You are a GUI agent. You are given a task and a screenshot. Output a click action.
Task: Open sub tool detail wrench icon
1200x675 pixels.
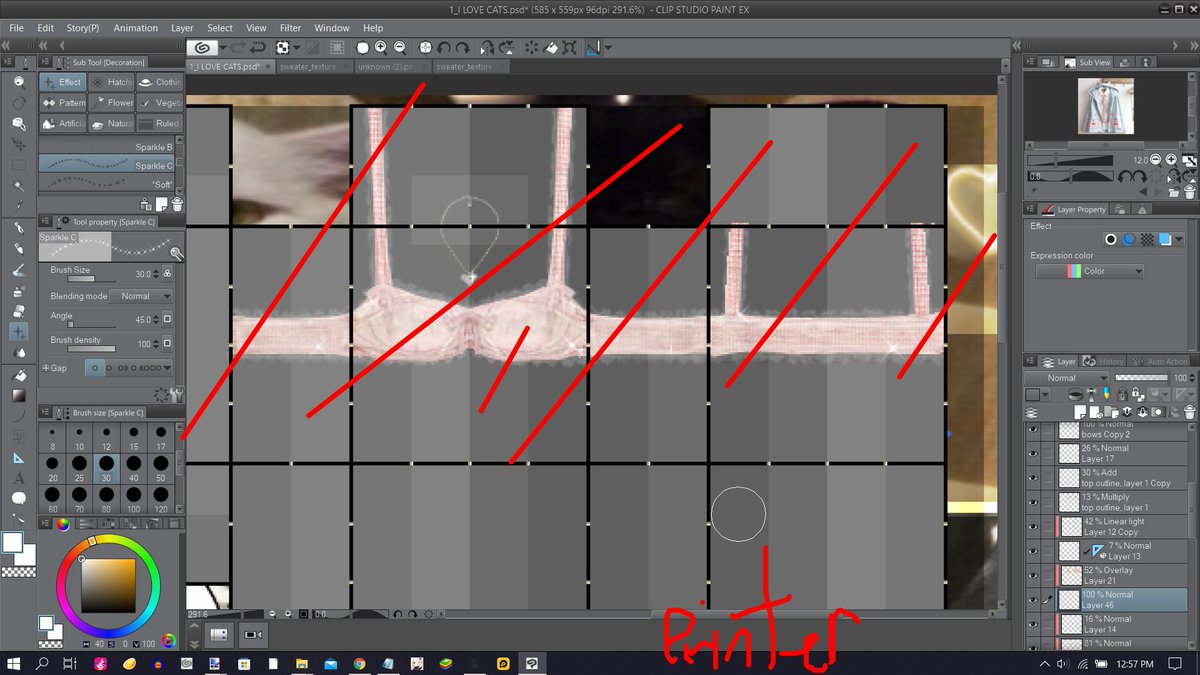coord(176,394)
